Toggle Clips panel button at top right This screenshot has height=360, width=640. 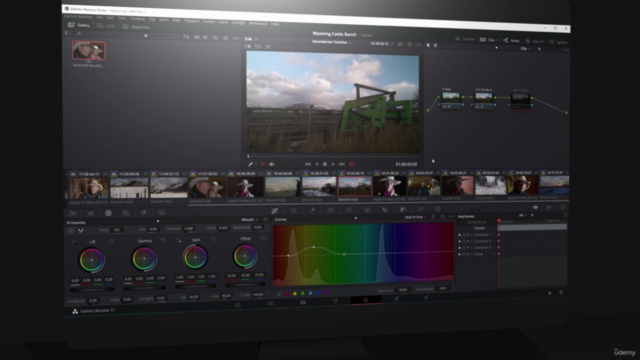pos(489,40)
